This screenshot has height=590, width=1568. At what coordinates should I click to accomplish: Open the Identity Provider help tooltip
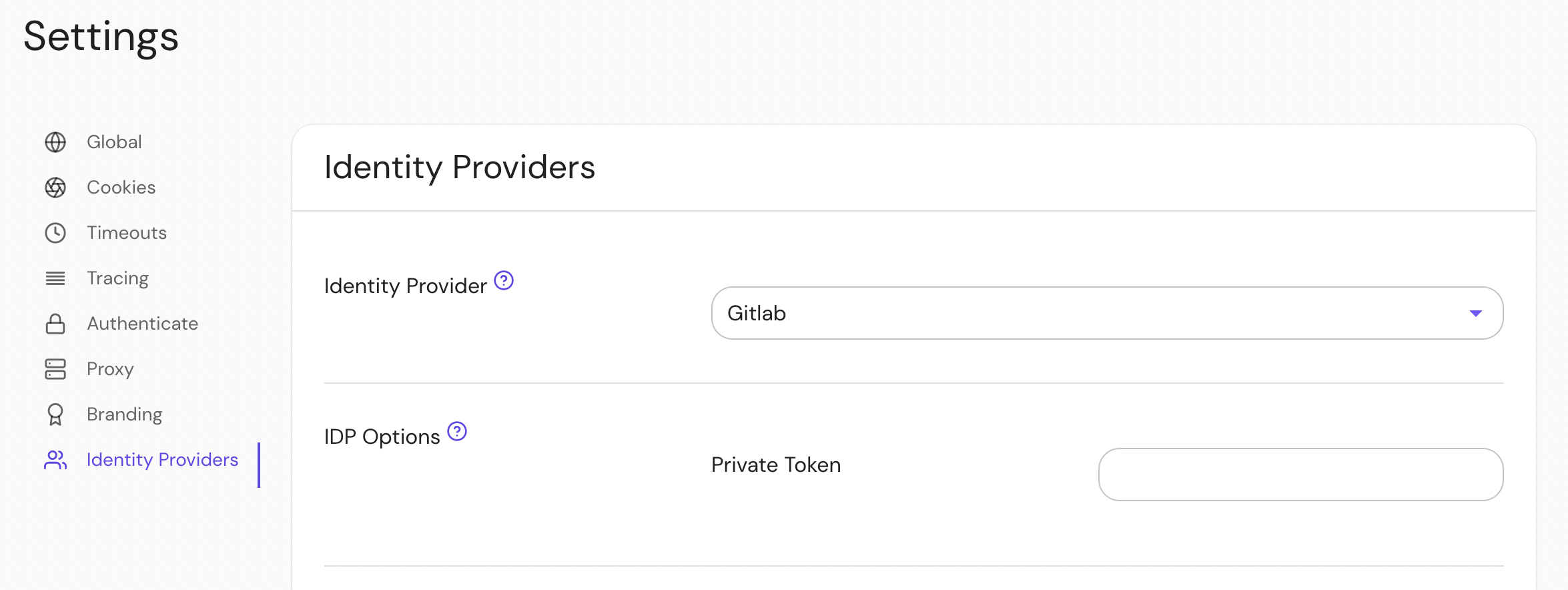[504, 281]
